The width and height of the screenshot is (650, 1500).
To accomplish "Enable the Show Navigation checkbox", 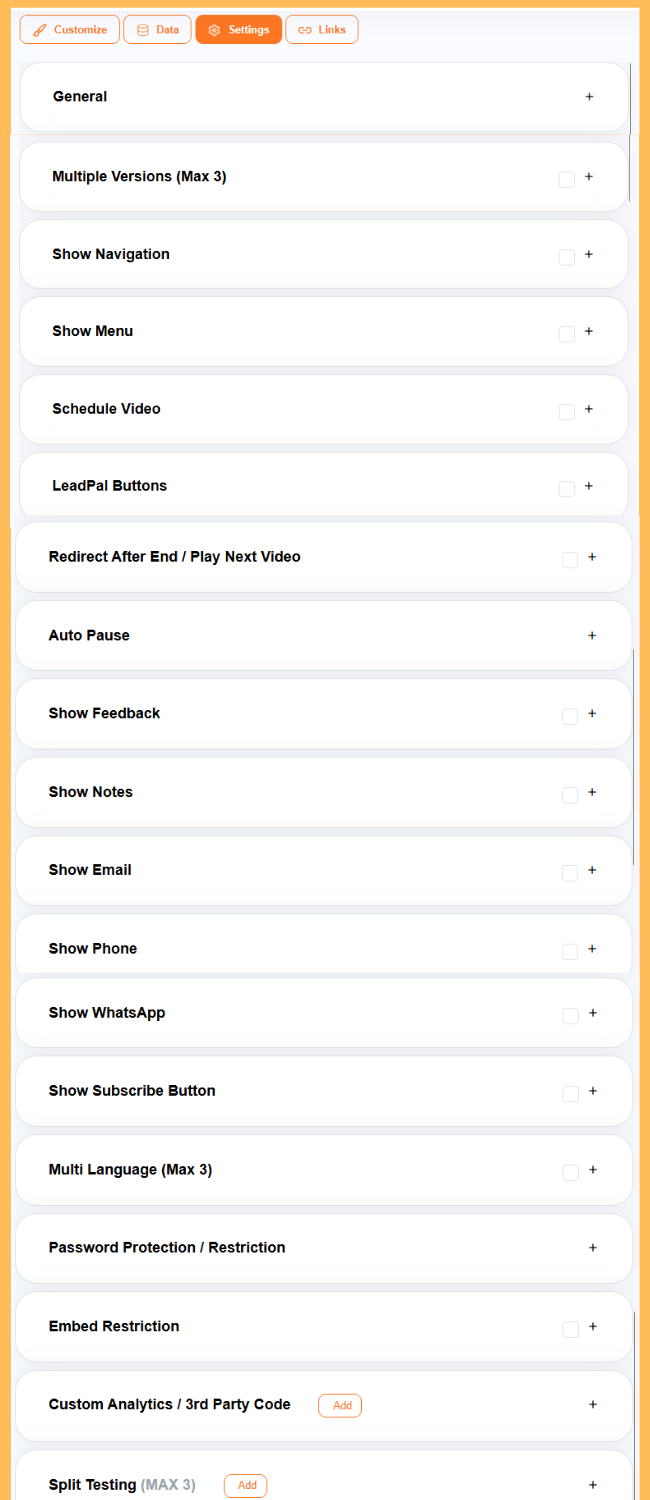I will 567,257.
